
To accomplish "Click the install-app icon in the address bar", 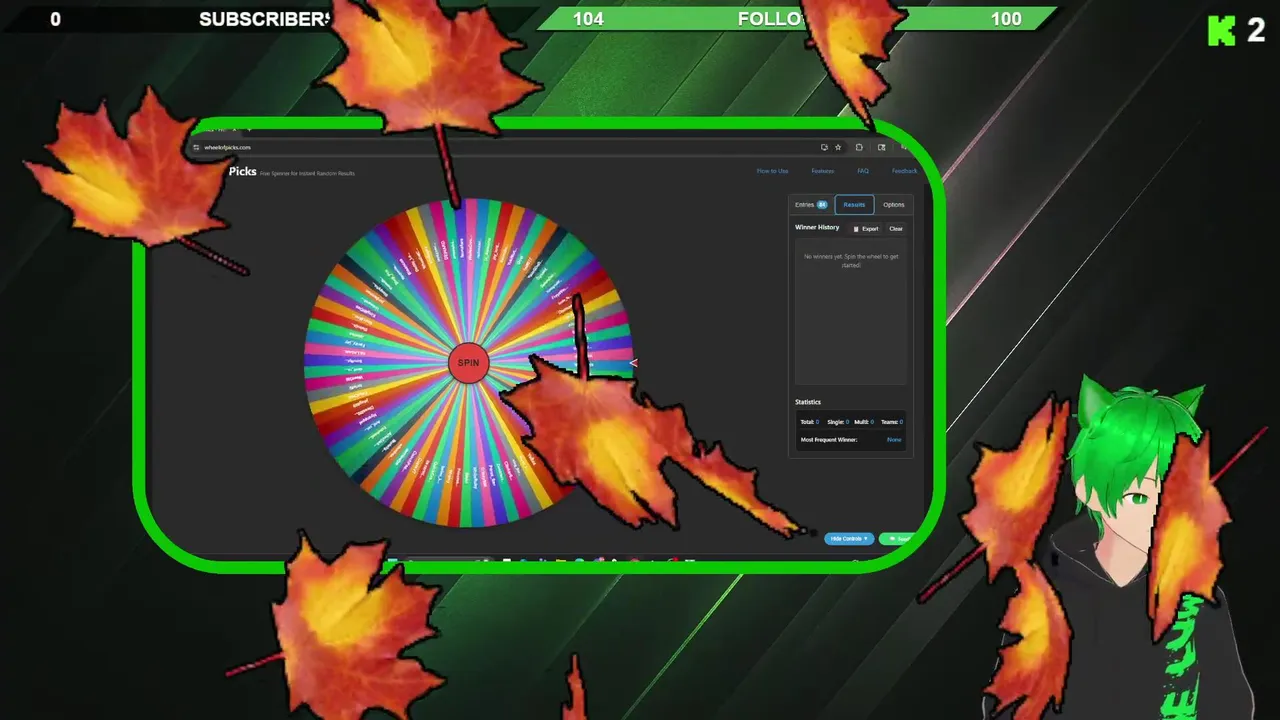I will point(824,147).
